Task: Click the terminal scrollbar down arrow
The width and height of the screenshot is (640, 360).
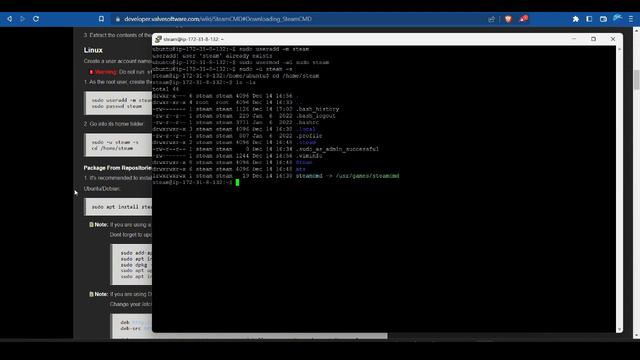Action: click(x=620, y=329)
